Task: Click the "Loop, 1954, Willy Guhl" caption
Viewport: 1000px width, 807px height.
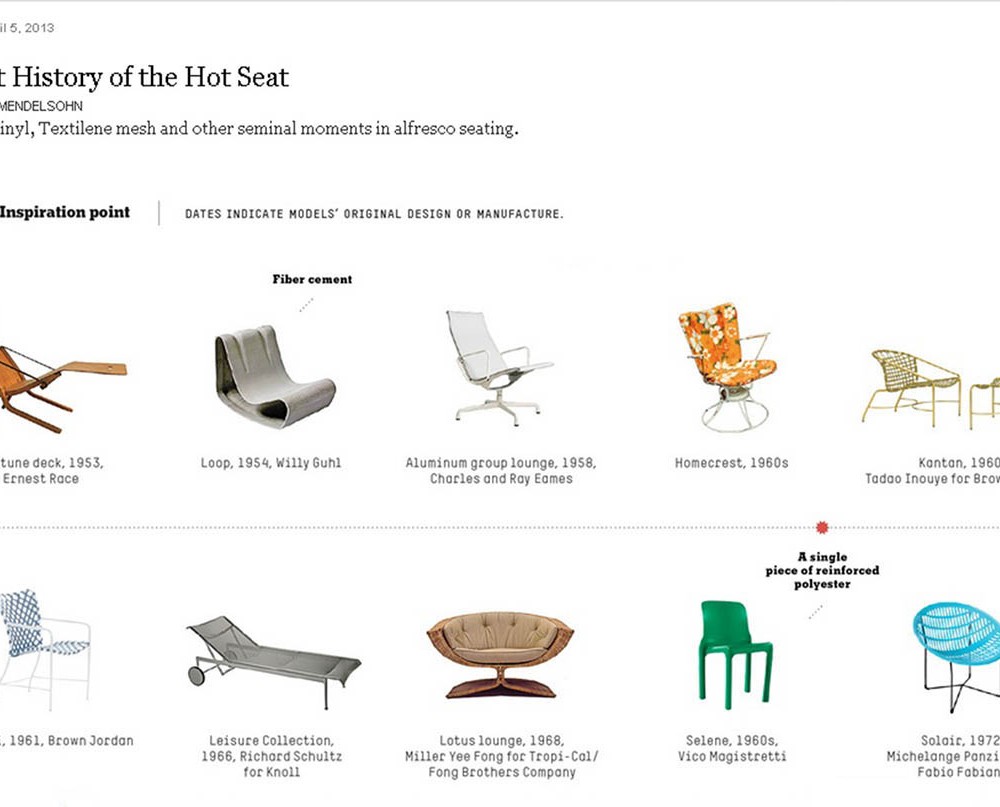Action: (x=271, y=463)
